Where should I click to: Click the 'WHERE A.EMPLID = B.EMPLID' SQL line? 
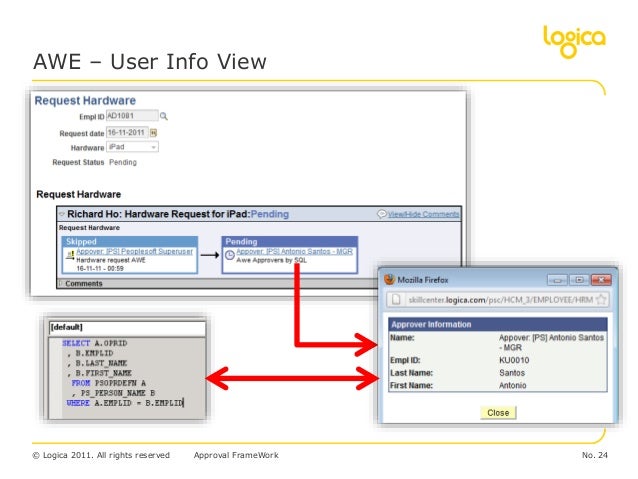click(x=125, y=403)
